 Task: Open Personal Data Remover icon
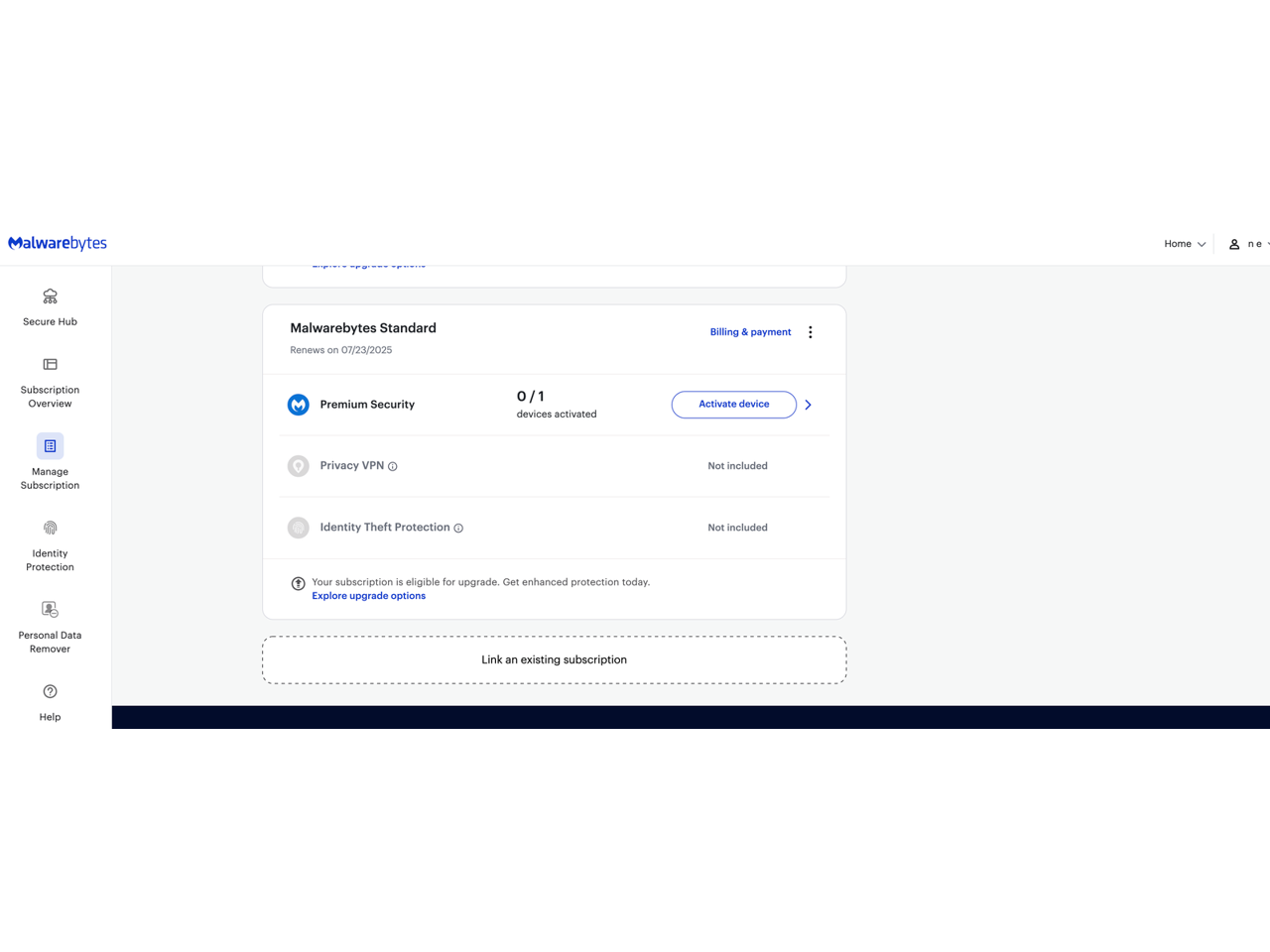50,609
